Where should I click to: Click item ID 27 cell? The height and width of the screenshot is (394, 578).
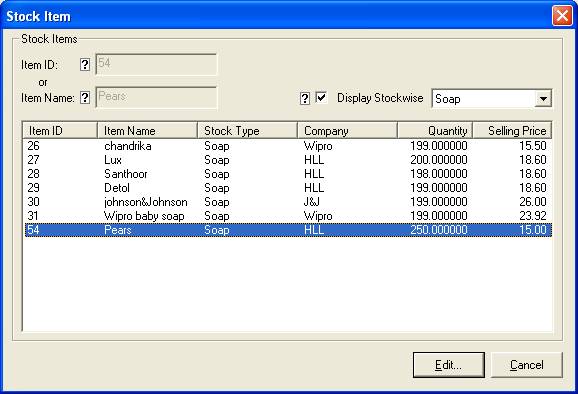[34, 160]
